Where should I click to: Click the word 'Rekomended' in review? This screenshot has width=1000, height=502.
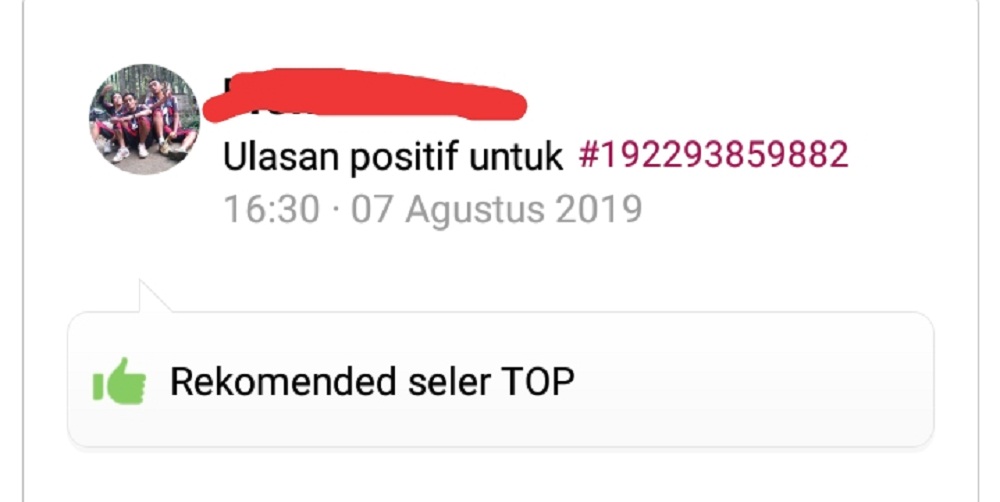pos(283,381)
